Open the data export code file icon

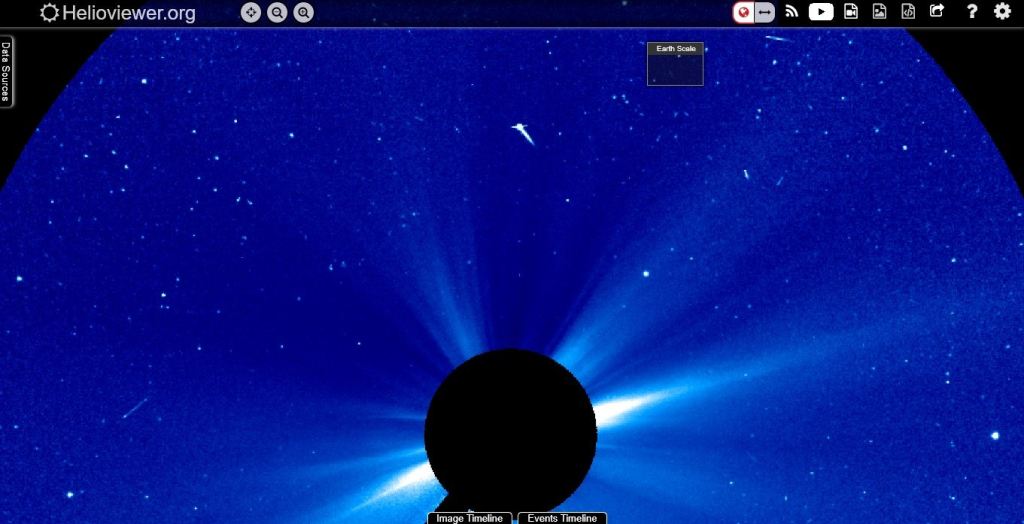click(x=908, y=11)
